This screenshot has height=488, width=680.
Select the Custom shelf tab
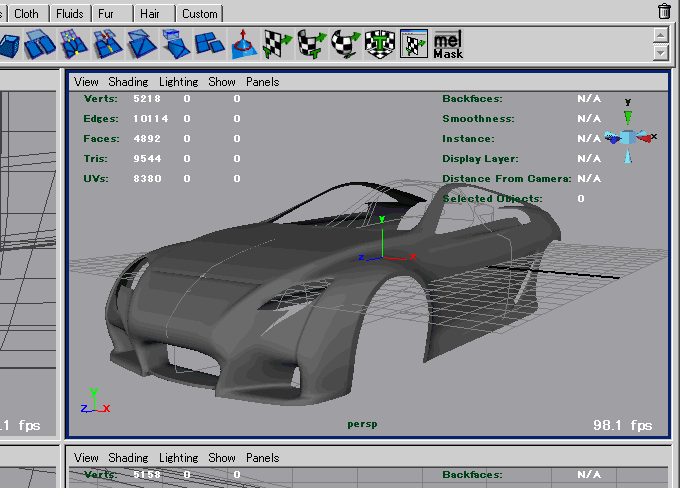click(x=200, y=14)
